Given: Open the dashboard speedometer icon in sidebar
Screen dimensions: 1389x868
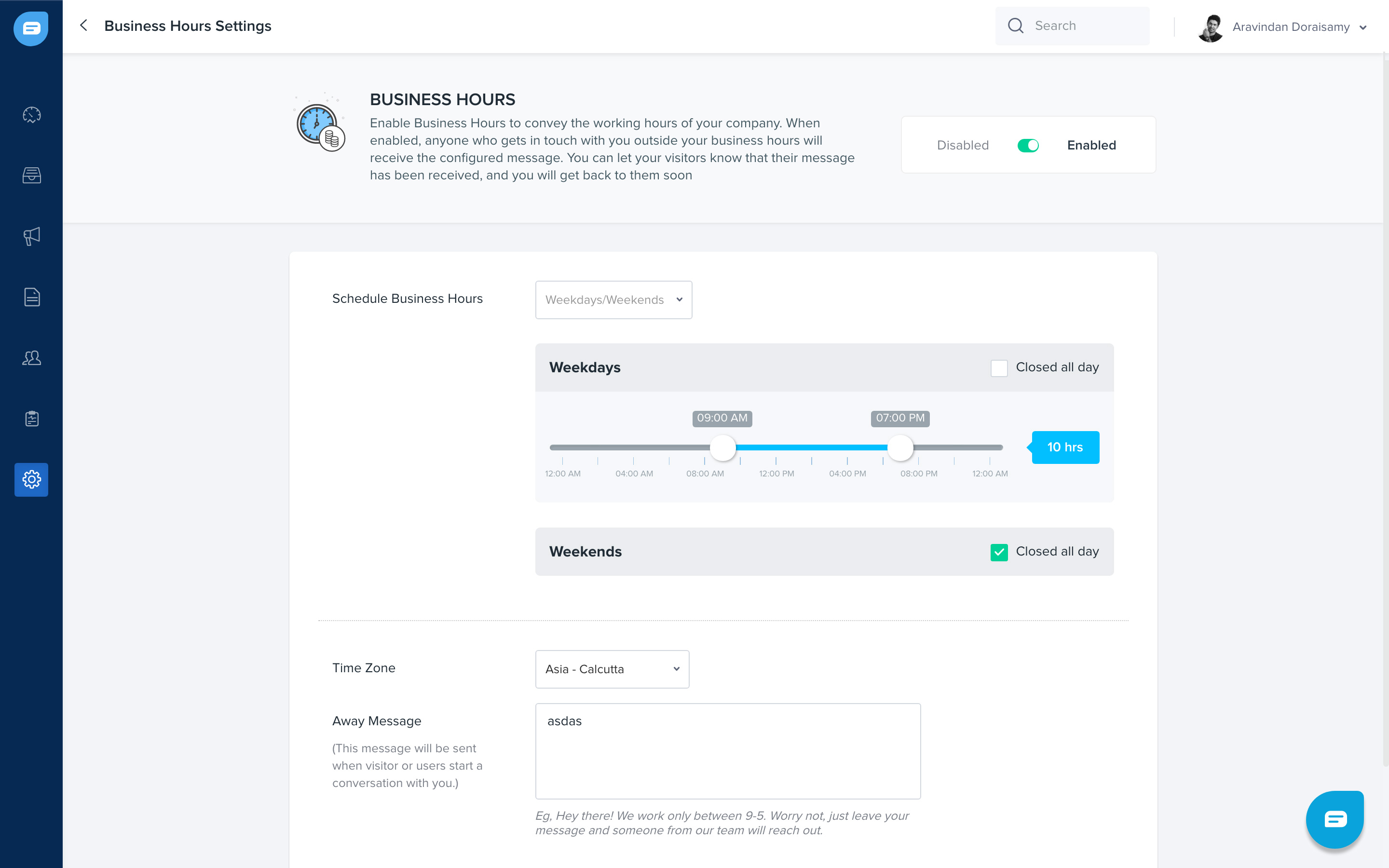Looking at the screenshot, I should (x=31, y=115).
